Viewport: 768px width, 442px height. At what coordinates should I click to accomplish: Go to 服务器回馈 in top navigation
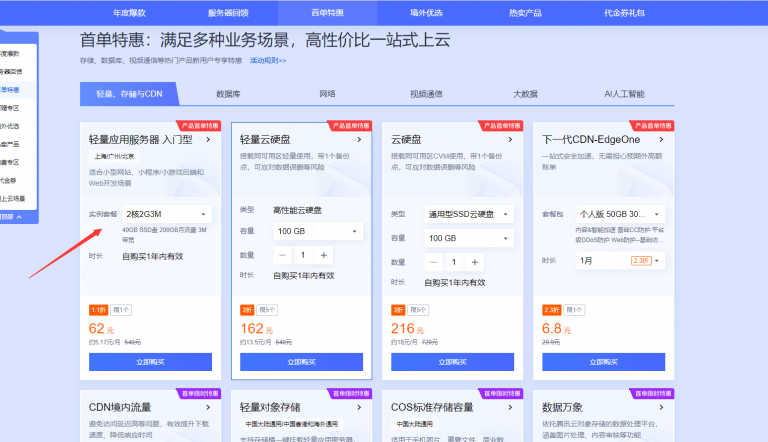[228, 13]
